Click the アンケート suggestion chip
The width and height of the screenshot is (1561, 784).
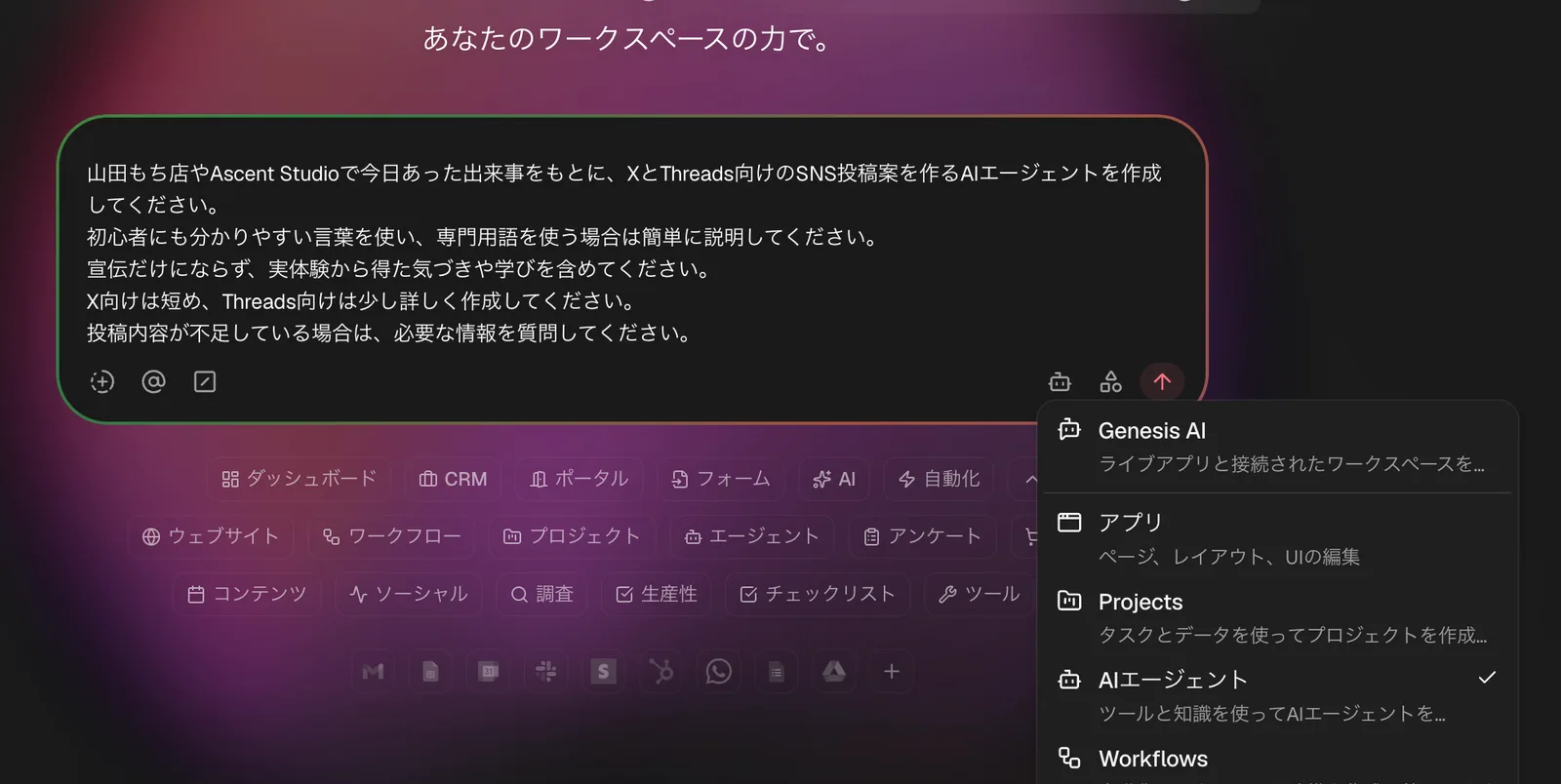922,536
